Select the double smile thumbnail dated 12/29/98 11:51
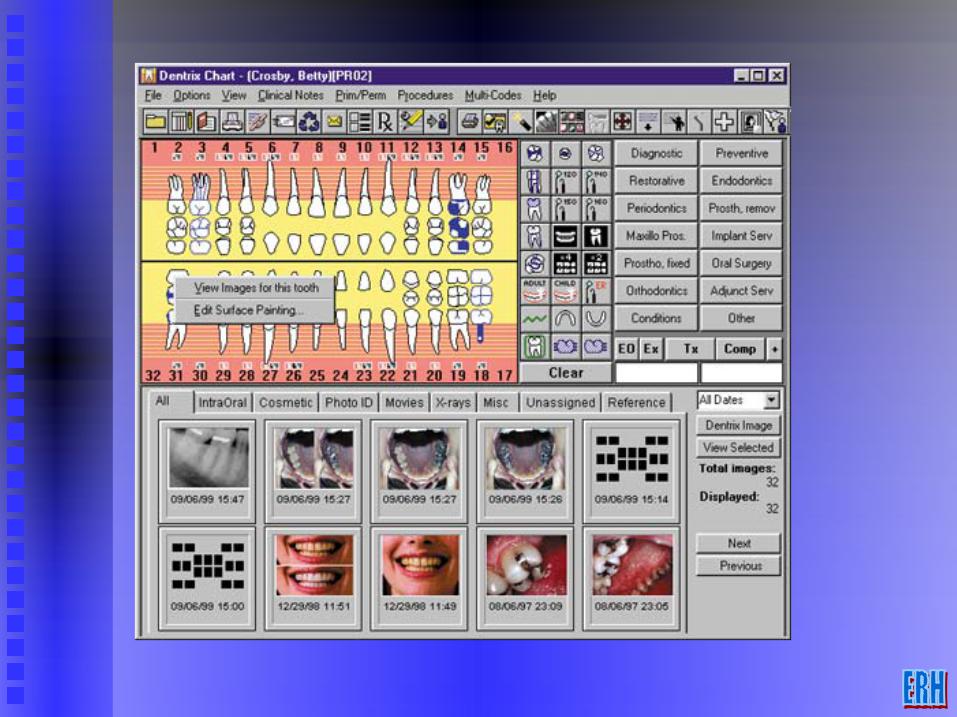The image size is (957, 717). tap(314, 578)
